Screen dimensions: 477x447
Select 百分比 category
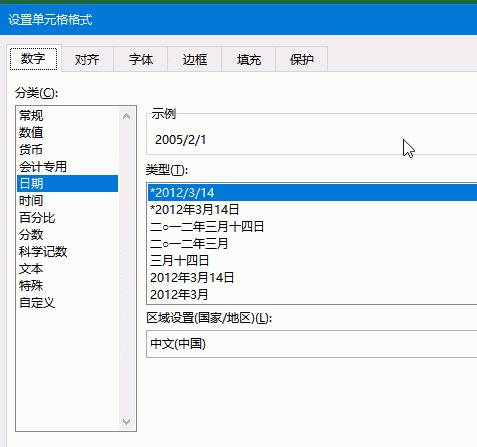[67, 218]
